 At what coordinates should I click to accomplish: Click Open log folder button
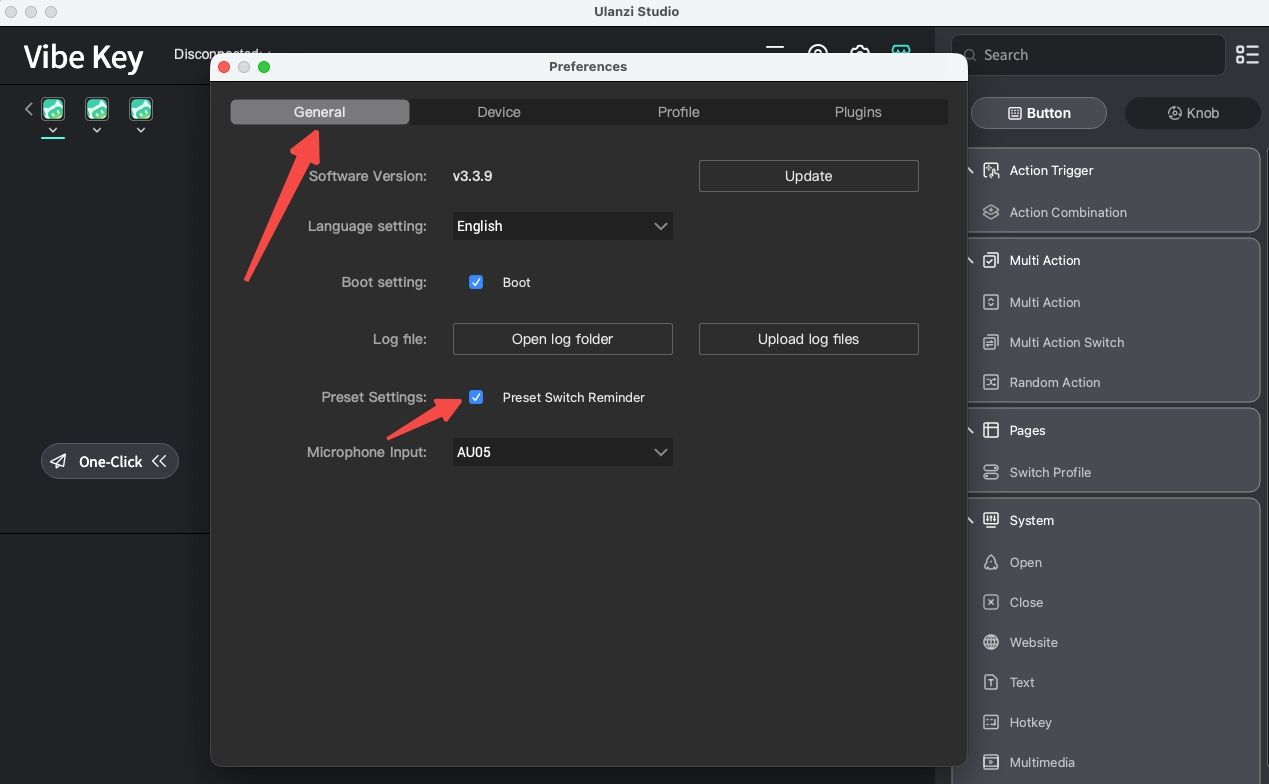[x=562, y=339]
